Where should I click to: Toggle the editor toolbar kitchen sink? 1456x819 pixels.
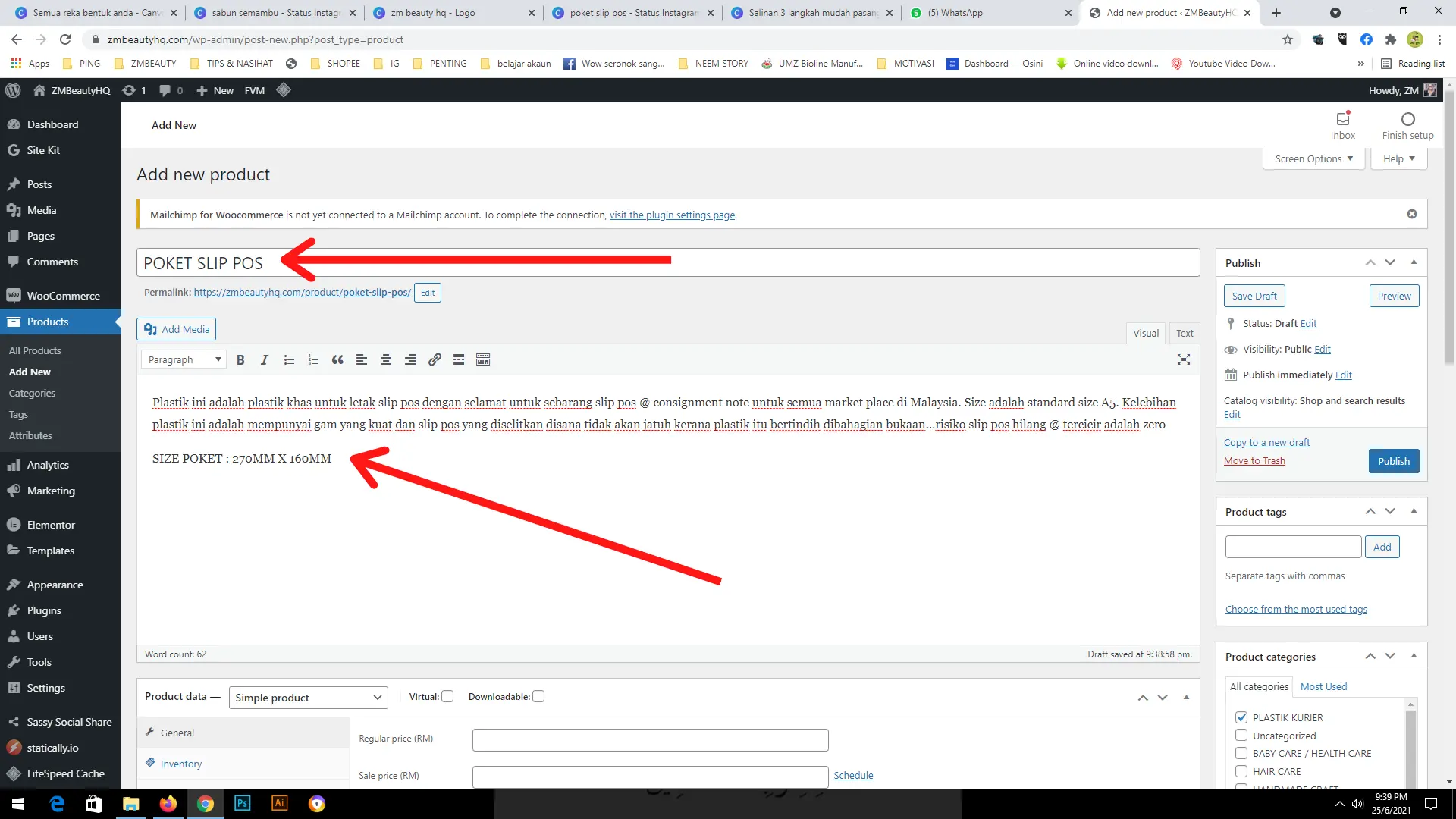[483, 360]
